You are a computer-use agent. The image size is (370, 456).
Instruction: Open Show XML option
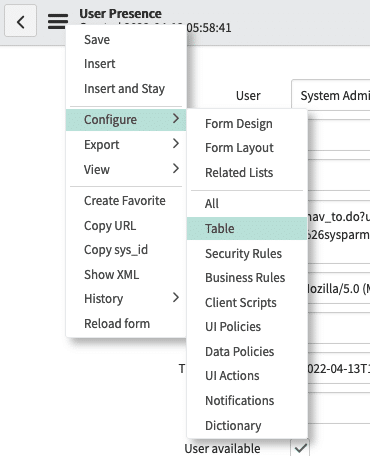click(126, 275)
